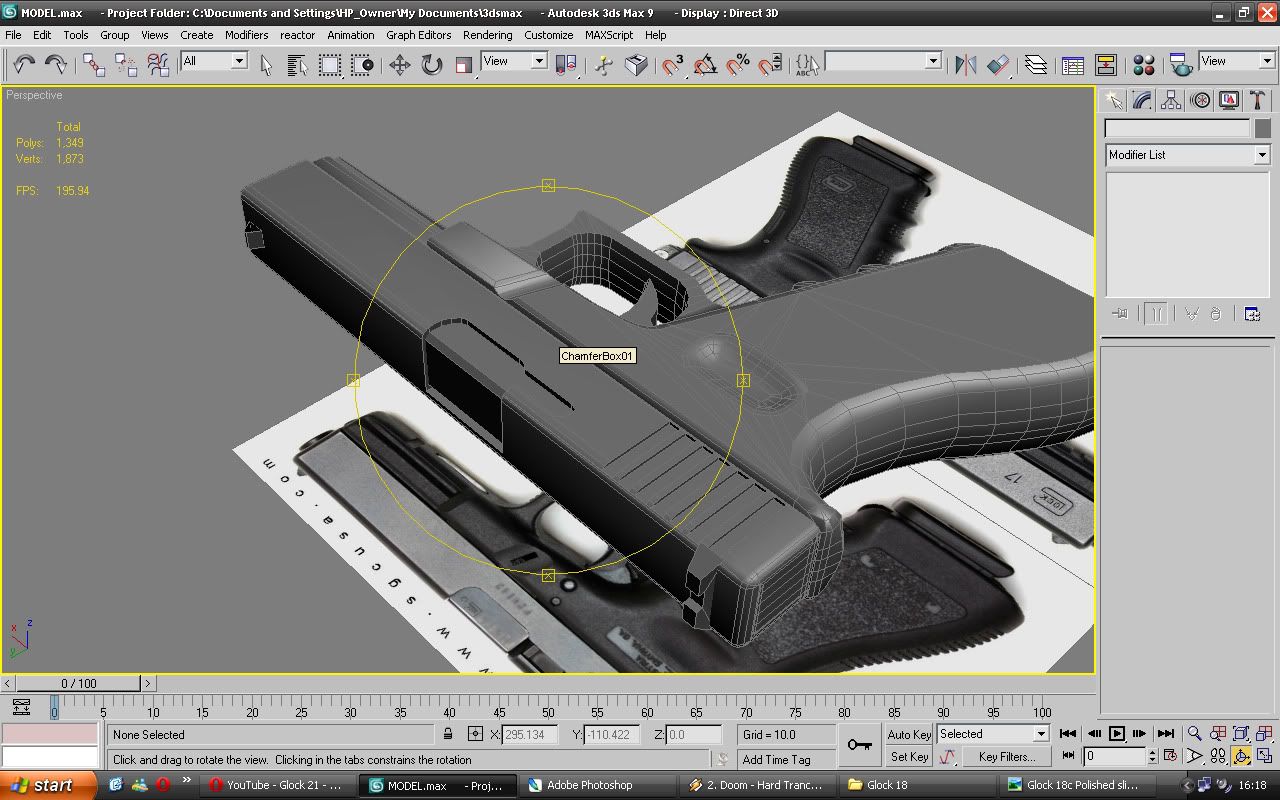Activate the Select and Link tool

pyautogui.click(x=94, y=65)
